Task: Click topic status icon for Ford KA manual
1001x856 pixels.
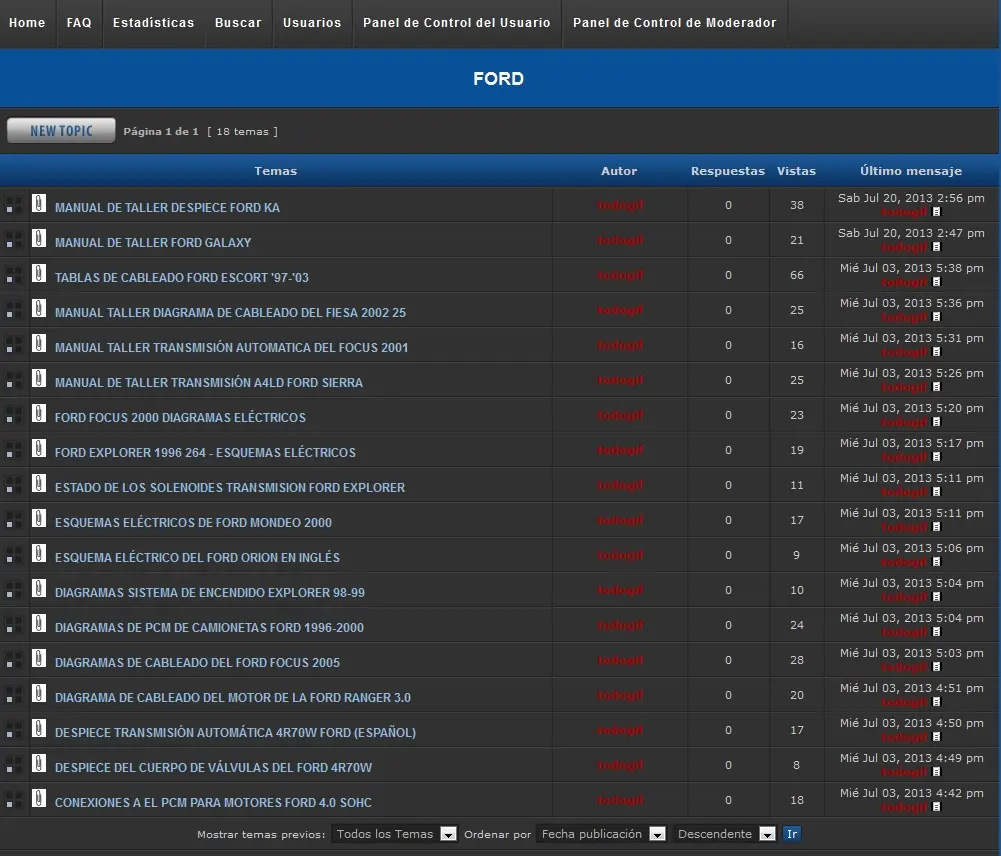Action: pyautogui.click(x=13, y=205)
